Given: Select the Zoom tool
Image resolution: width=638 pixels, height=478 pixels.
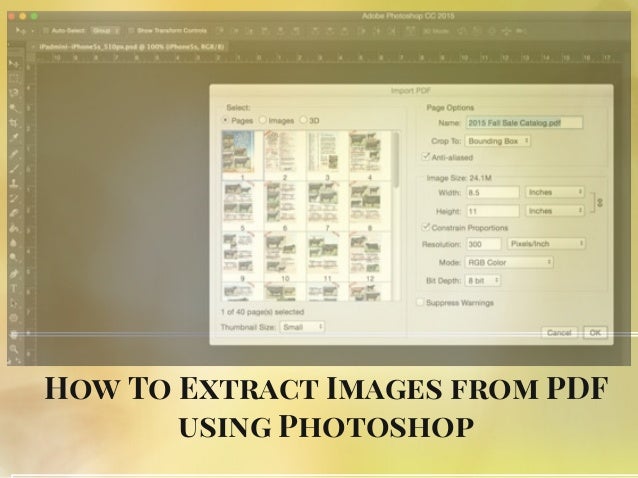Looking at the screenshot, I should pyautogui.click(x=14, y=349).
